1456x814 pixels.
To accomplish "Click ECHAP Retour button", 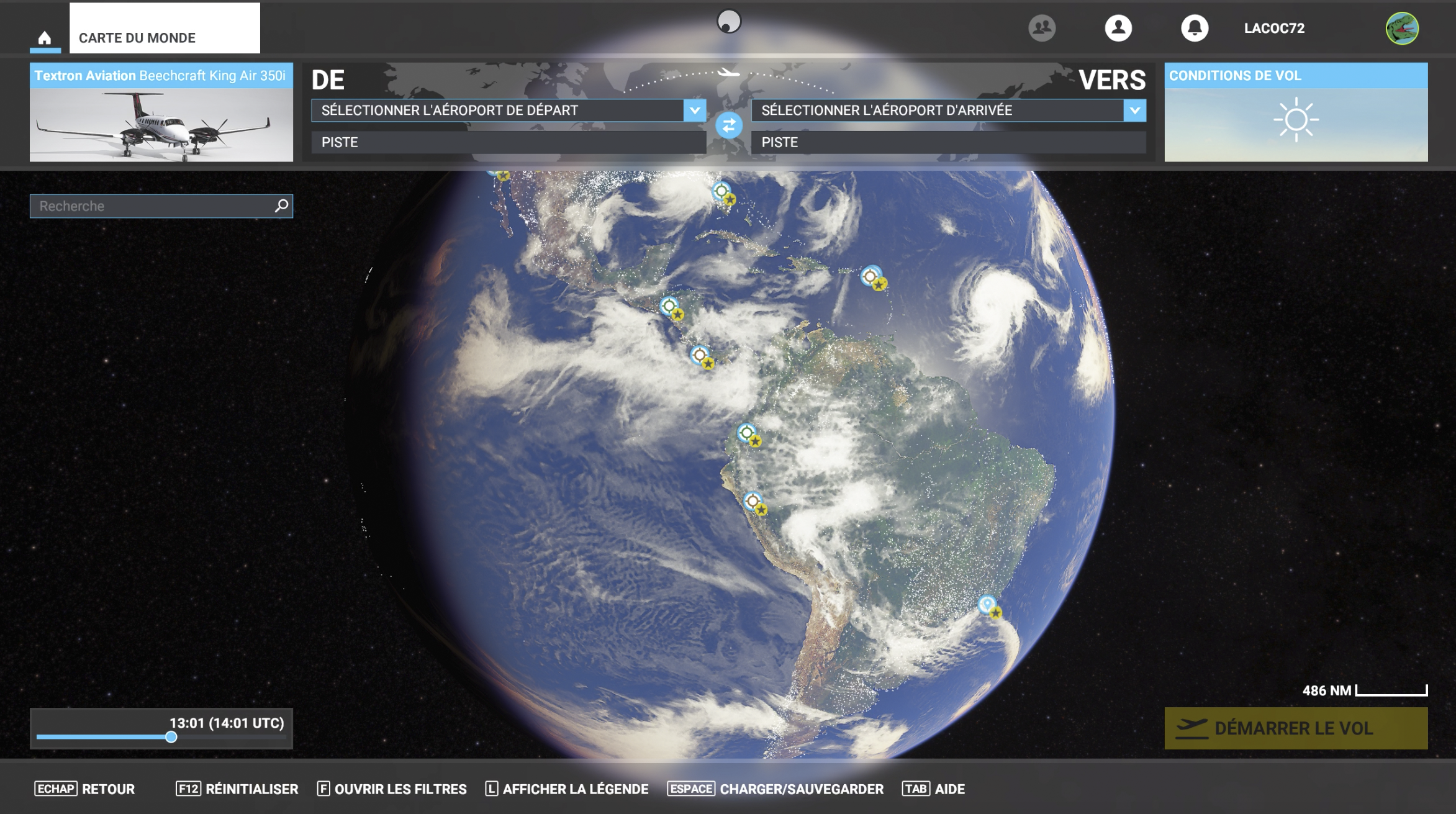I will 85,789.
